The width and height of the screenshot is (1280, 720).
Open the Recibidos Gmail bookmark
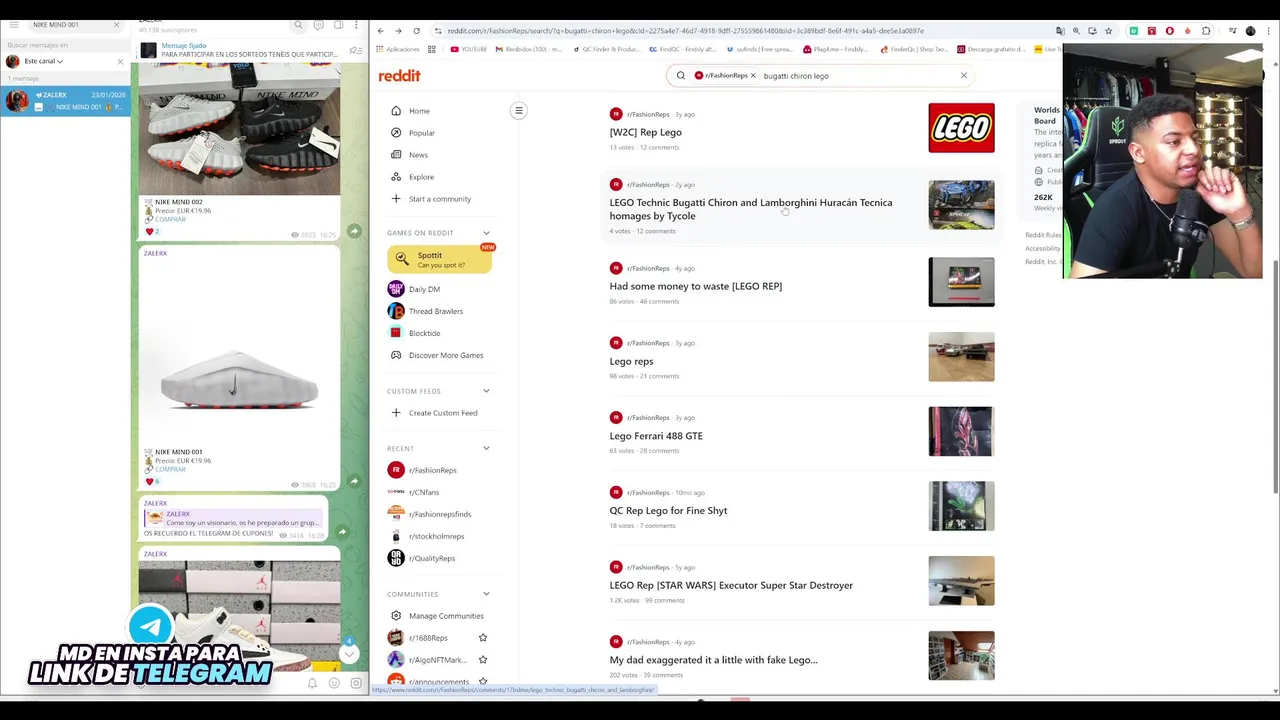pos(530,49)
